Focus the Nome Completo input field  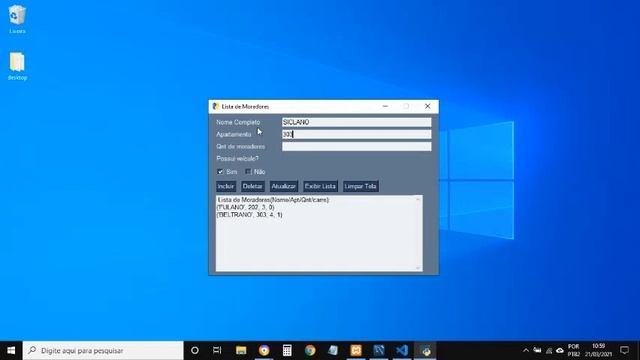click(x=356, y=122)
